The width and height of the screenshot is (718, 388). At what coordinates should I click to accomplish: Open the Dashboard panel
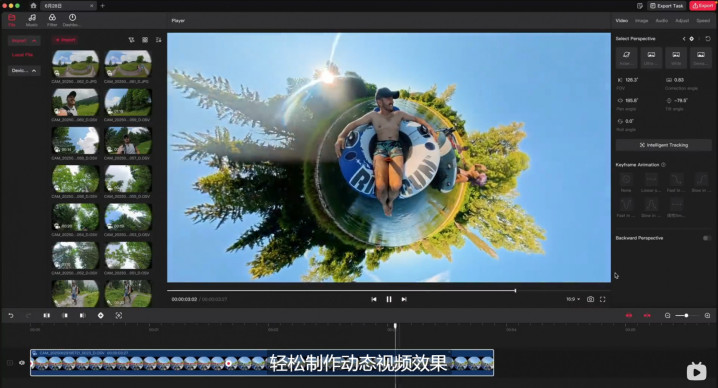[x=72, y=20]
